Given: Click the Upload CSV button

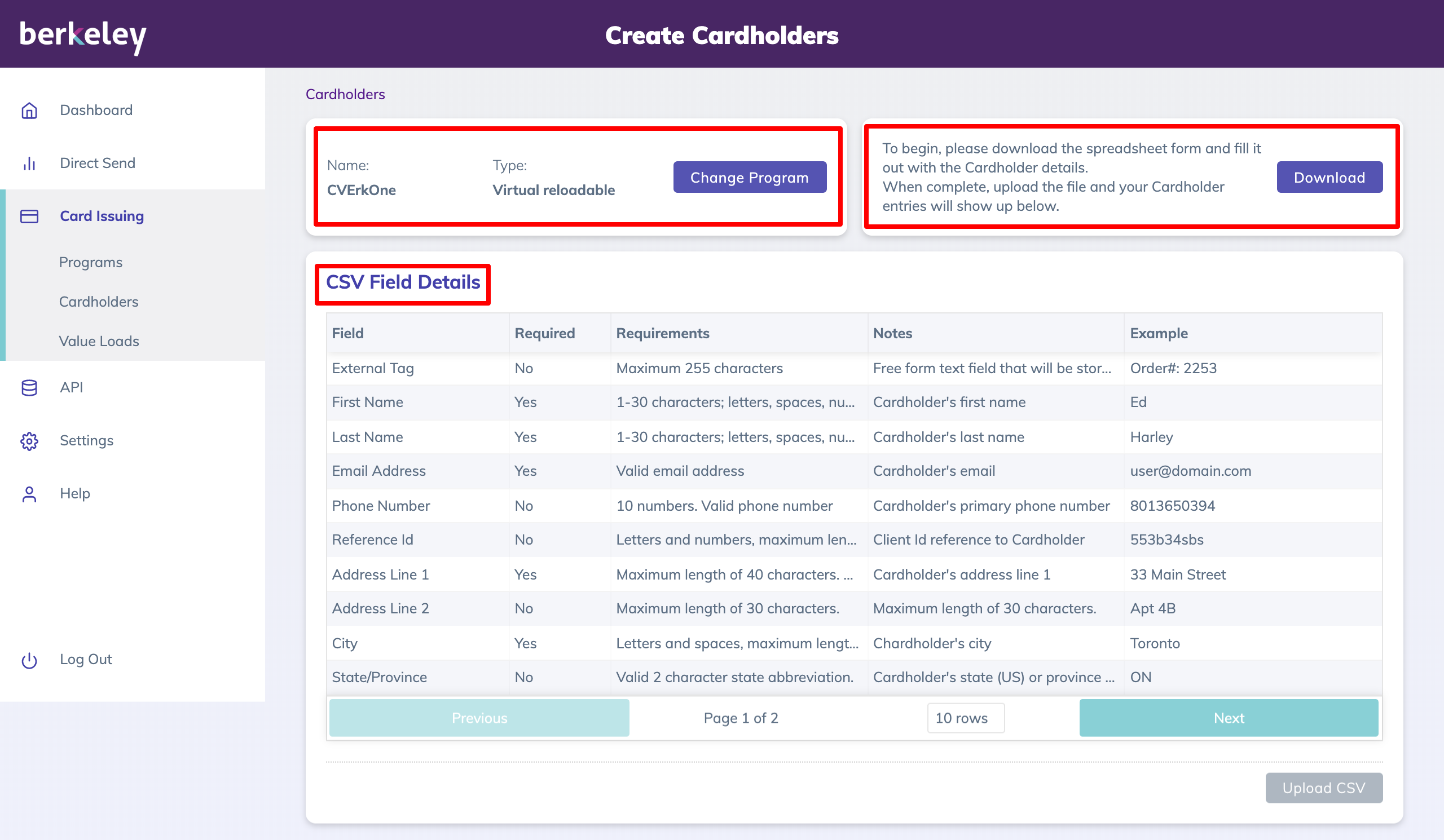Looking at the screenshot, I should click(1323, 788).
